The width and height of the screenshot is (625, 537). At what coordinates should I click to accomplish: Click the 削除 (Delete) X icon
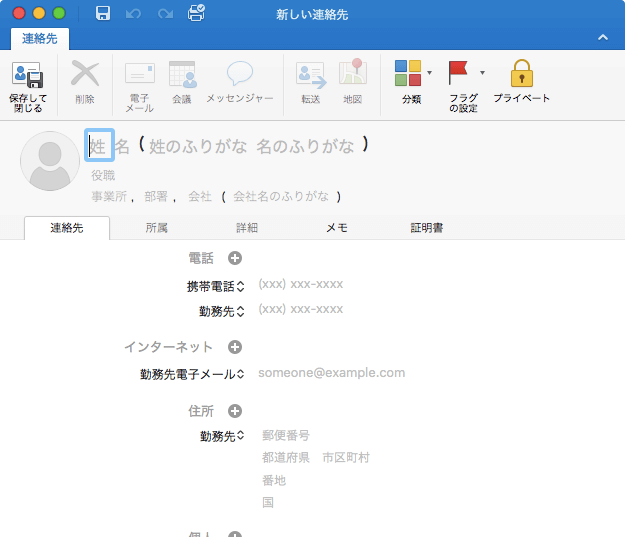(85, 73)
